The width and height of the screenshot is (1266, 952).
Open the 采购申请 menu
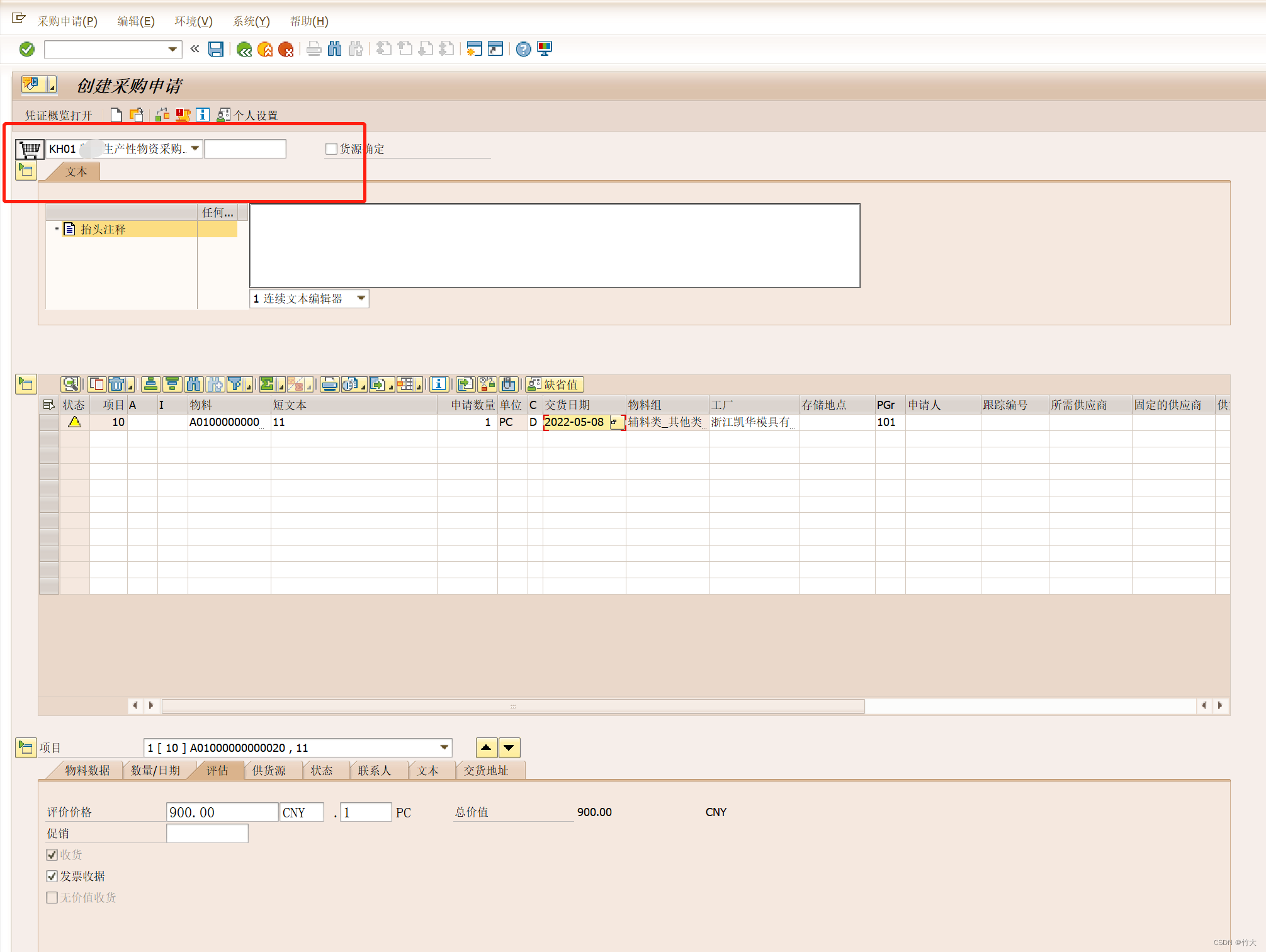67,21
